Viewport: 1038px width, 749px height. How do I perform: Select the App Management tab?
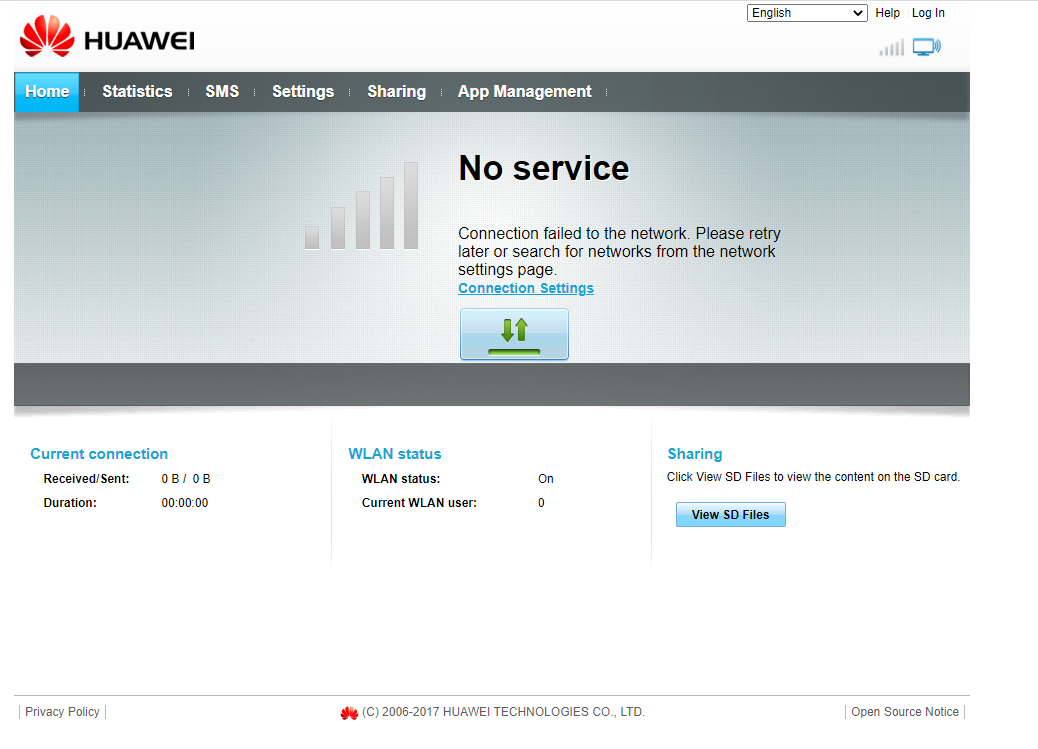point(524,91)
